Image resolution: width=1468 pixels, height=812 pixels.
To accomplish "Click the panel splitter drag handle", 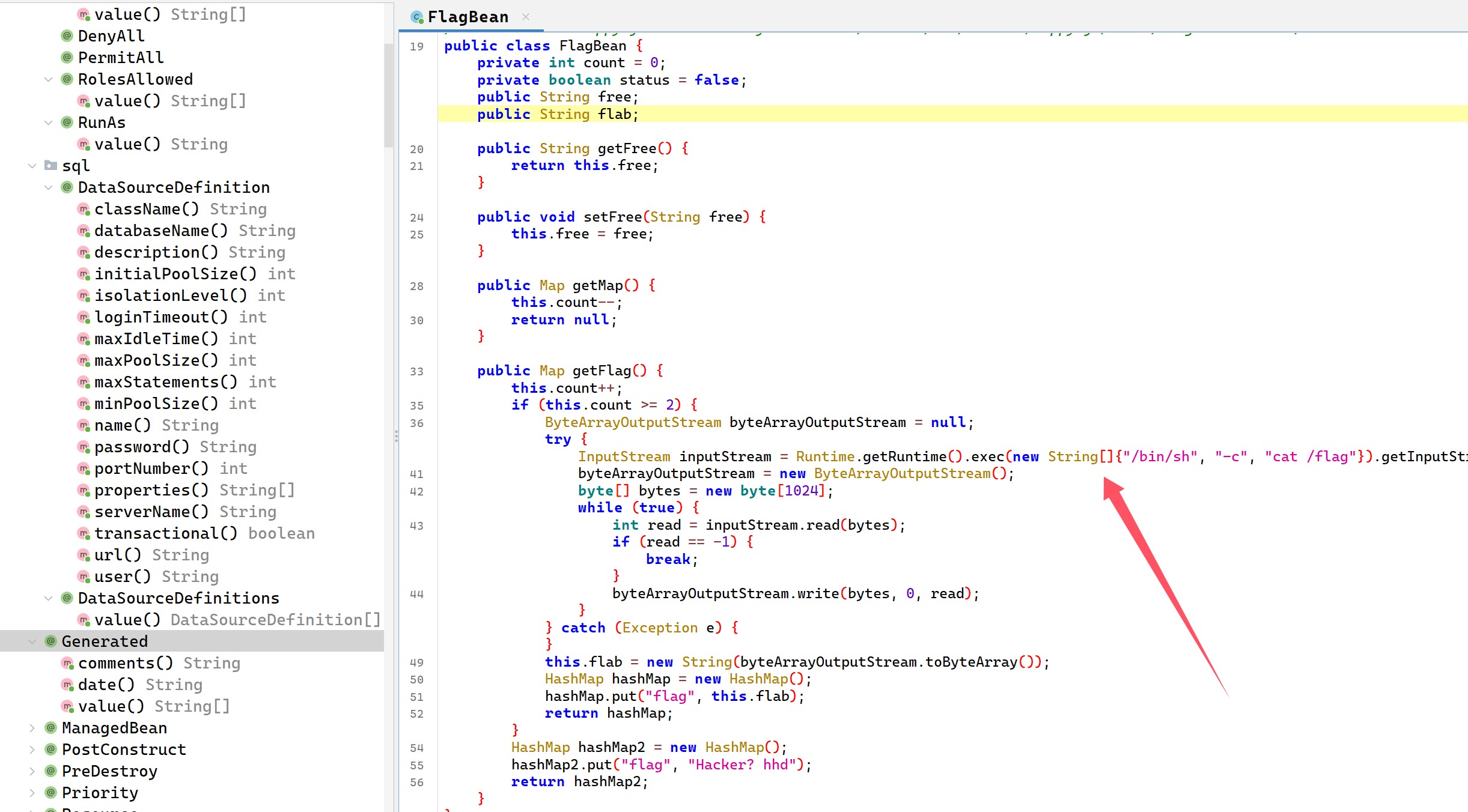I will [x=396, y=437].
